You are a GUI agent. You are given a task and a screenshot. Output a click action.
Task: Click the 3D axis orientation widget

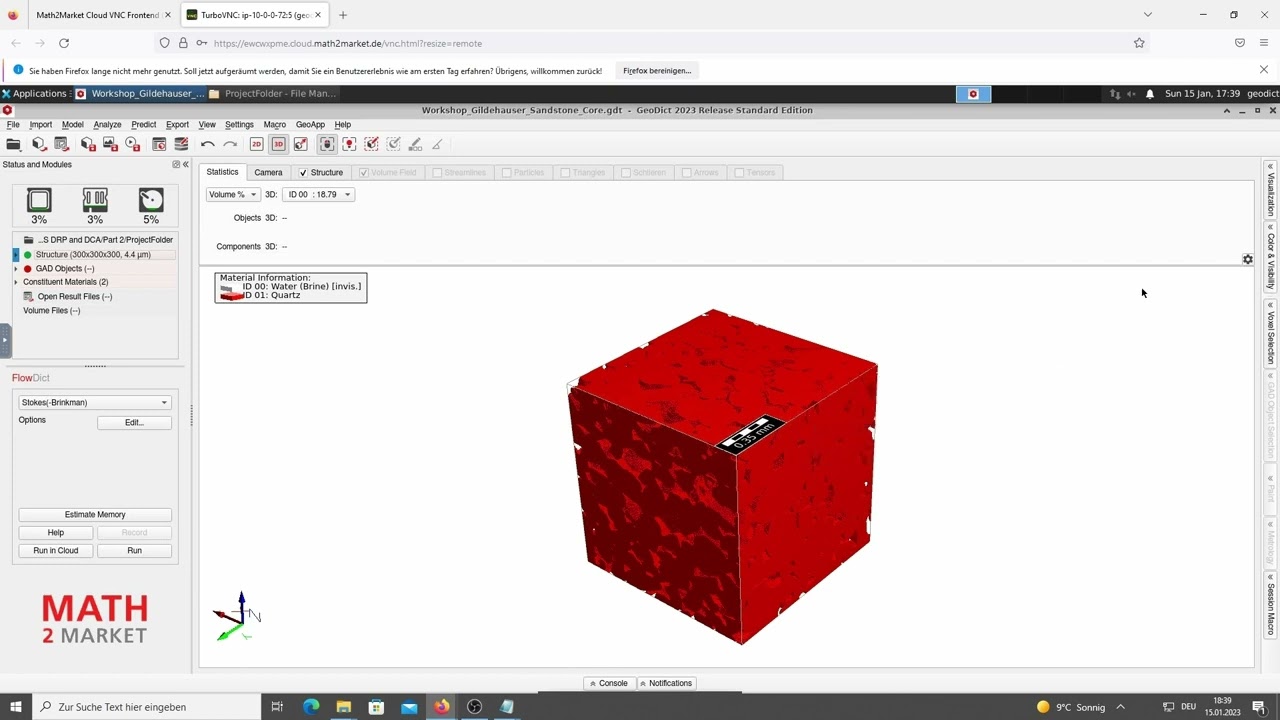click(x=237, y=615)
